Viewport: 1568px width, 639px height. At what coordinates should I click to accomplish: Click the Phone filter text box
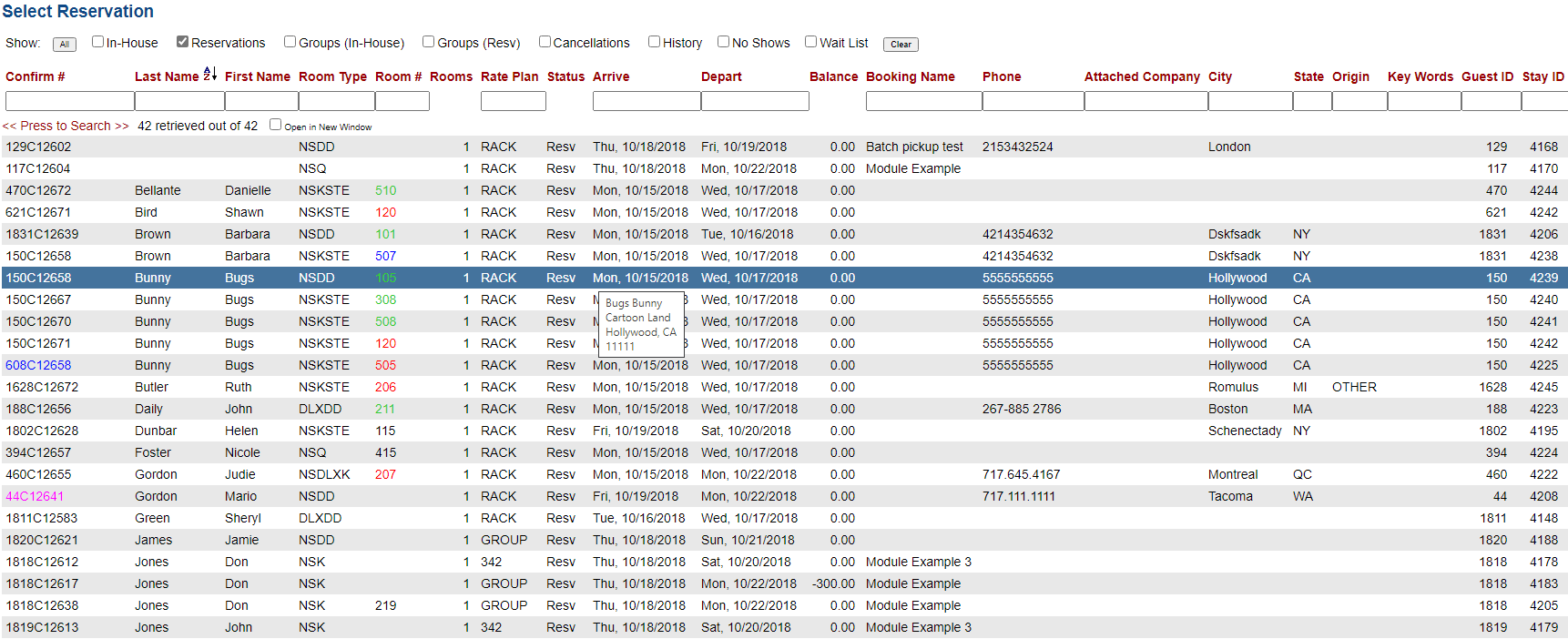(x=1033, y=101)
